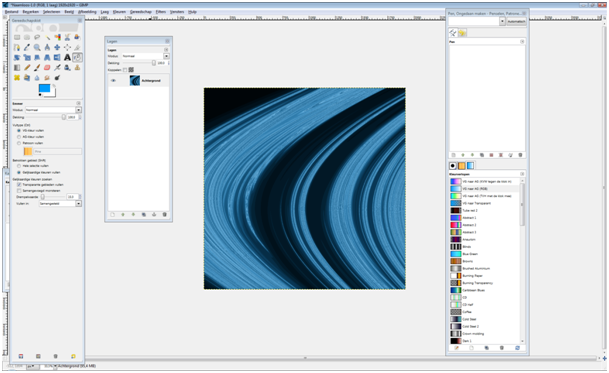Select the Dodge/Burn tool
This screenshot has height=373, width=609.
[57, 78]
